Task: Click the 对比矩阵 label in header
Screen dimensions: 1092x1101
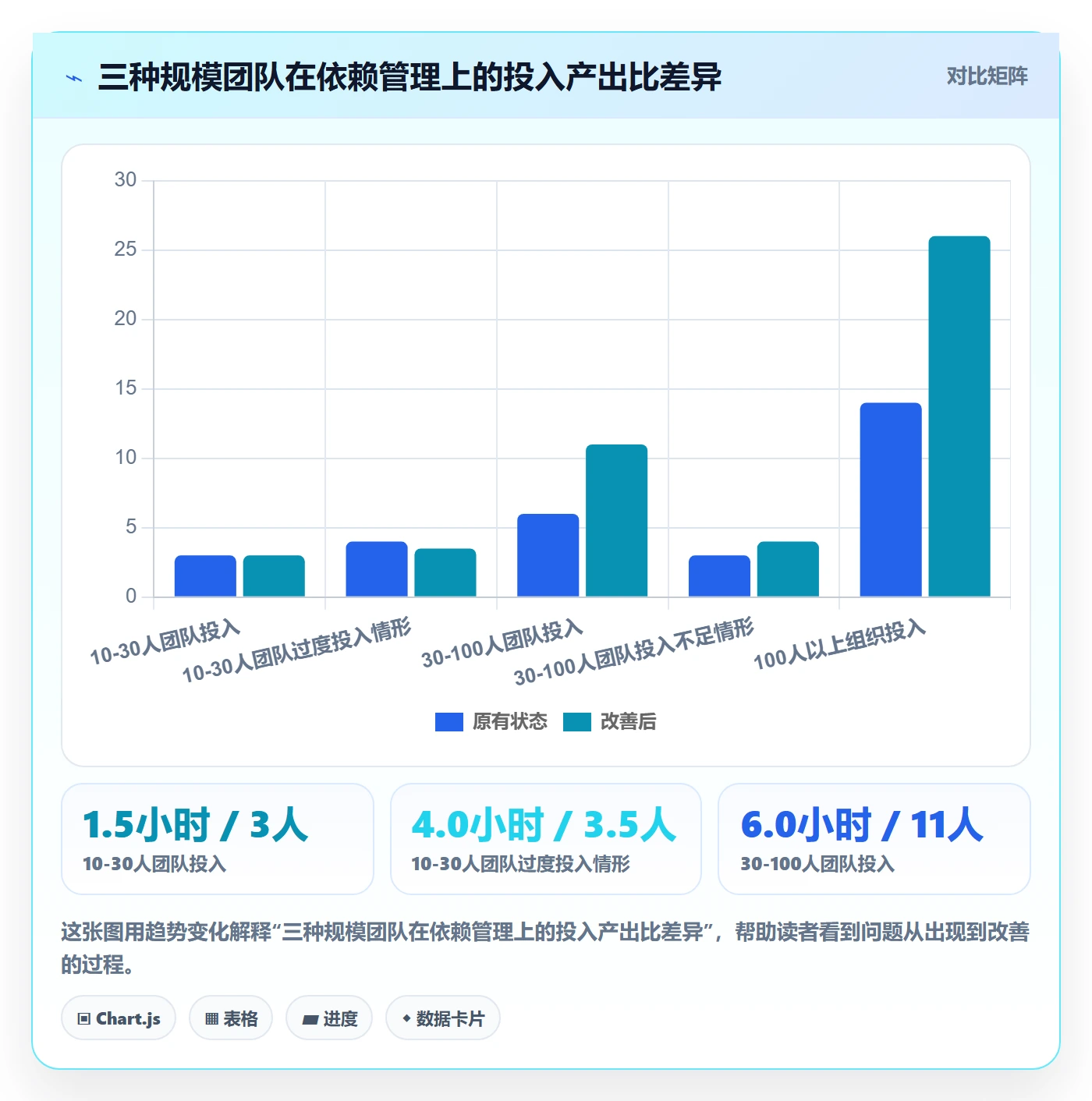Action: point(987,76)
